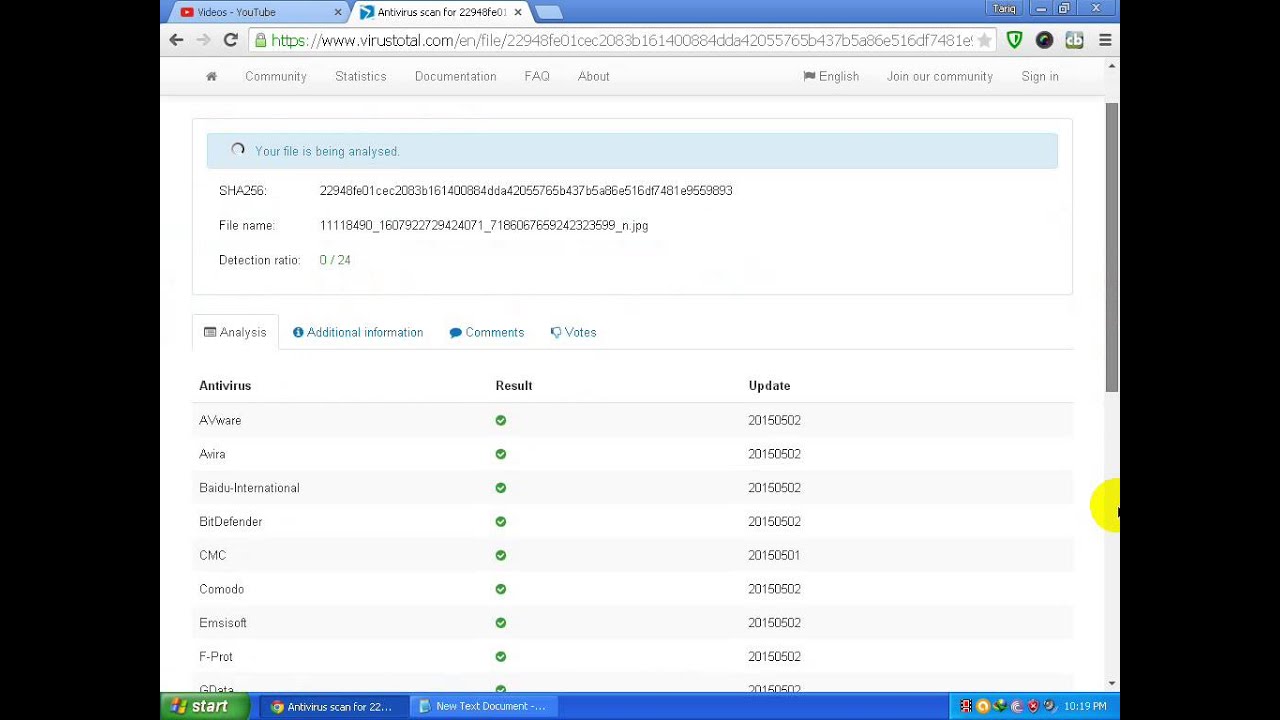
Task: Click the 0 / 24 detection ratio
Action: 335,260
